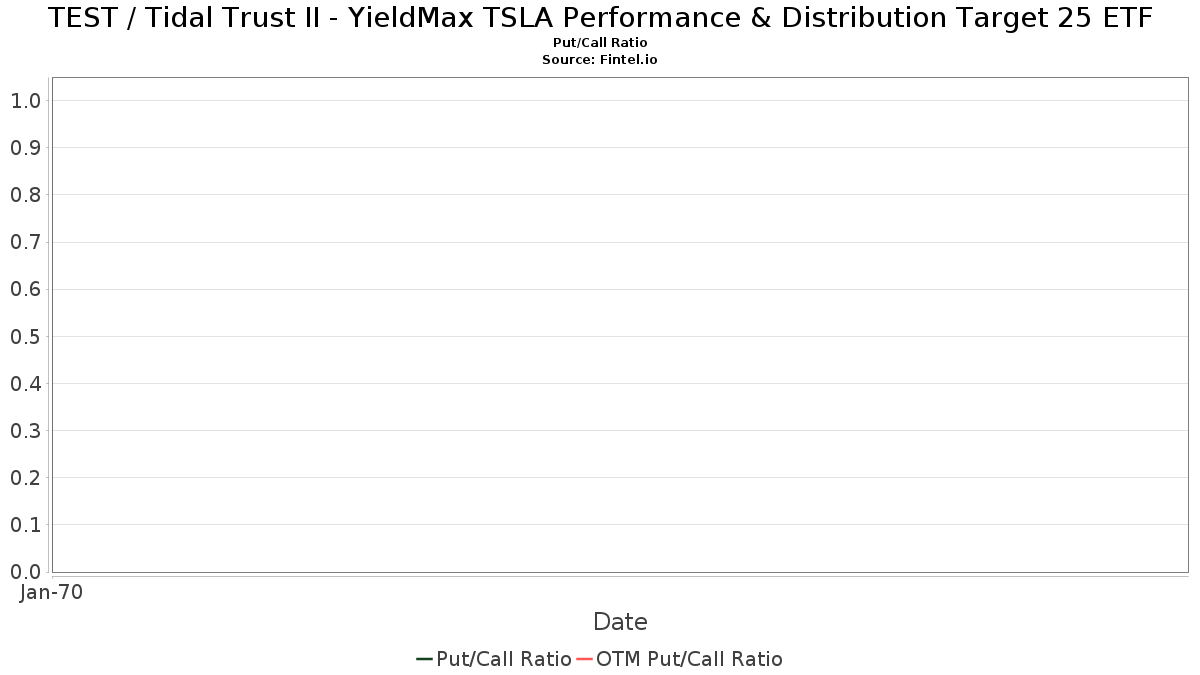
Task: Click the 0.9 y-axis tick label
Action: click(25, 147)
